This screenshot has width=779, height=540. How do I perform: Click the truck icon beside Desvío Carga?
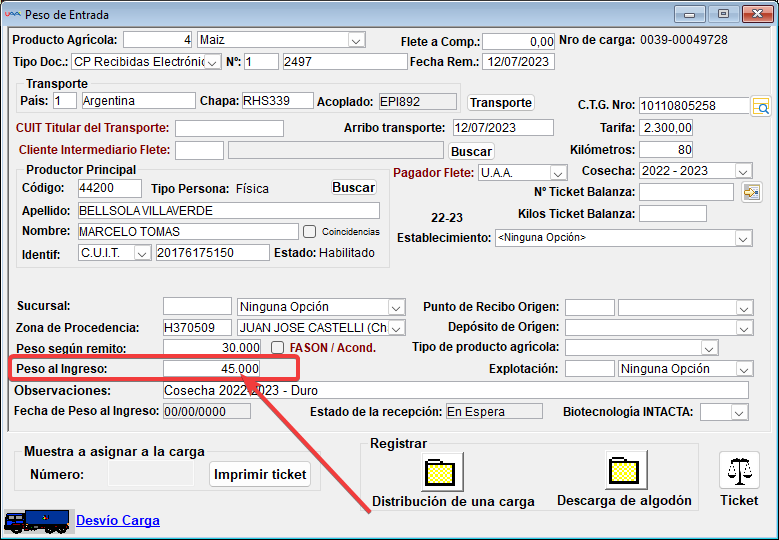[x=37, y=521]
